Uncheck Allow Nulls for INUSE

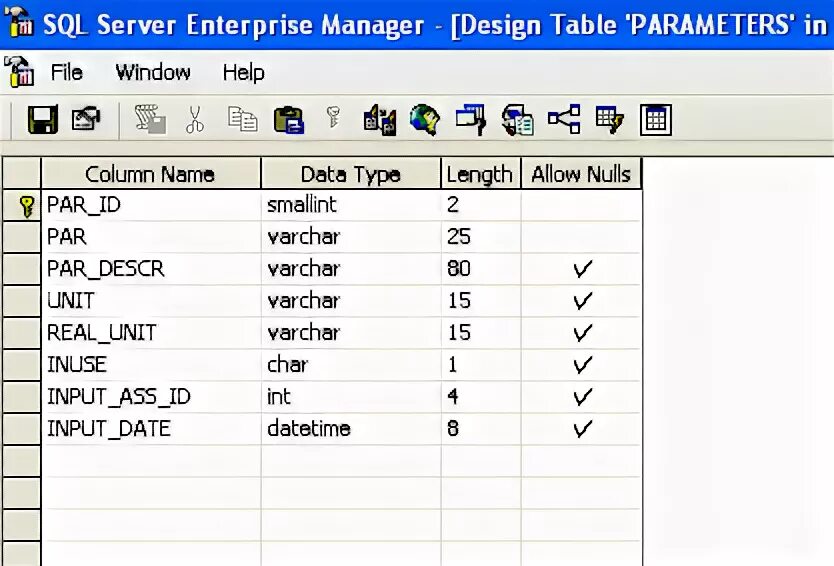pos(581,364)
